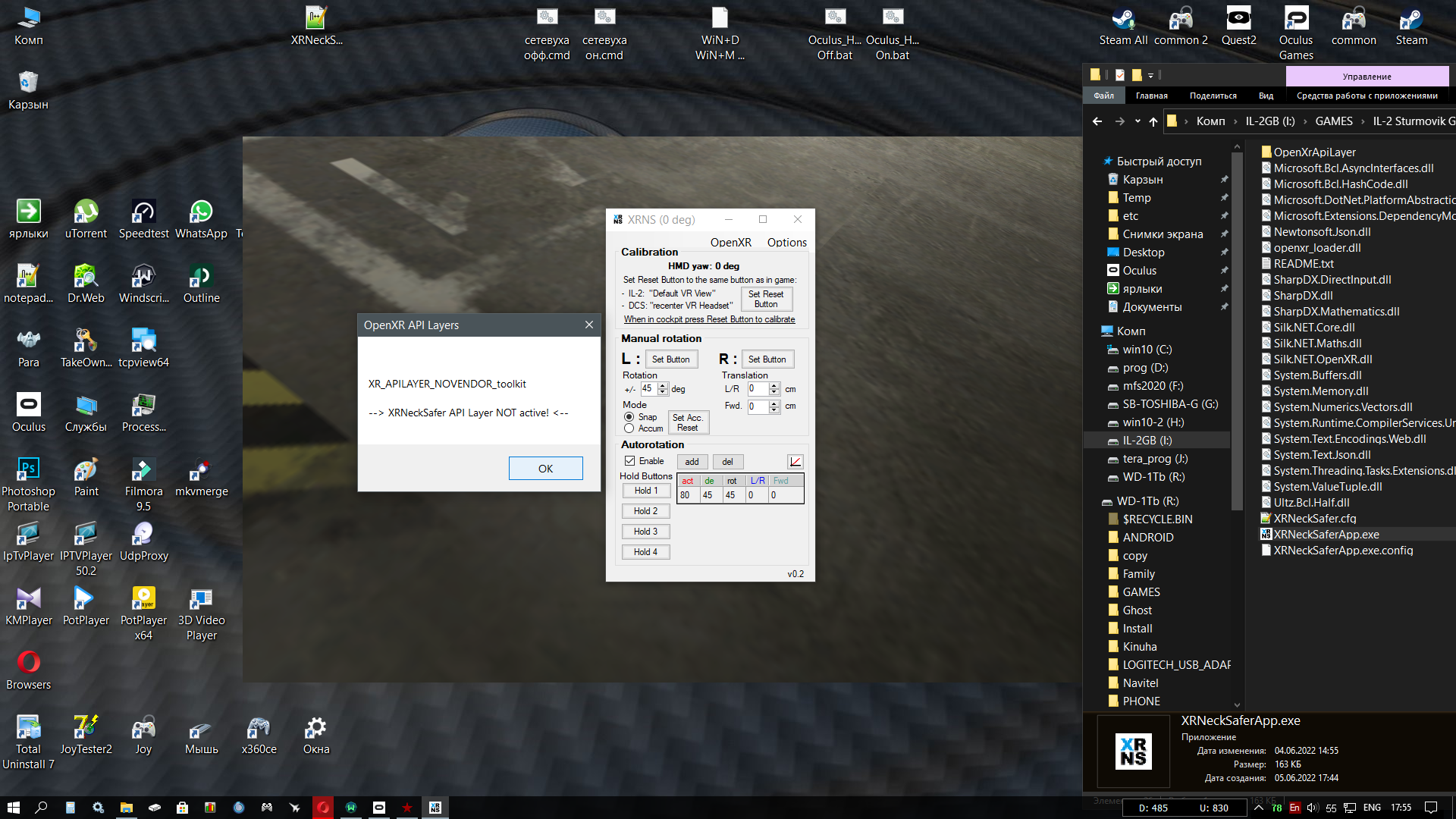The image size is (1456, 819).
Task: Open the autorotation curve graph icon
Action: pyautogui.click(x=795, y=462)
